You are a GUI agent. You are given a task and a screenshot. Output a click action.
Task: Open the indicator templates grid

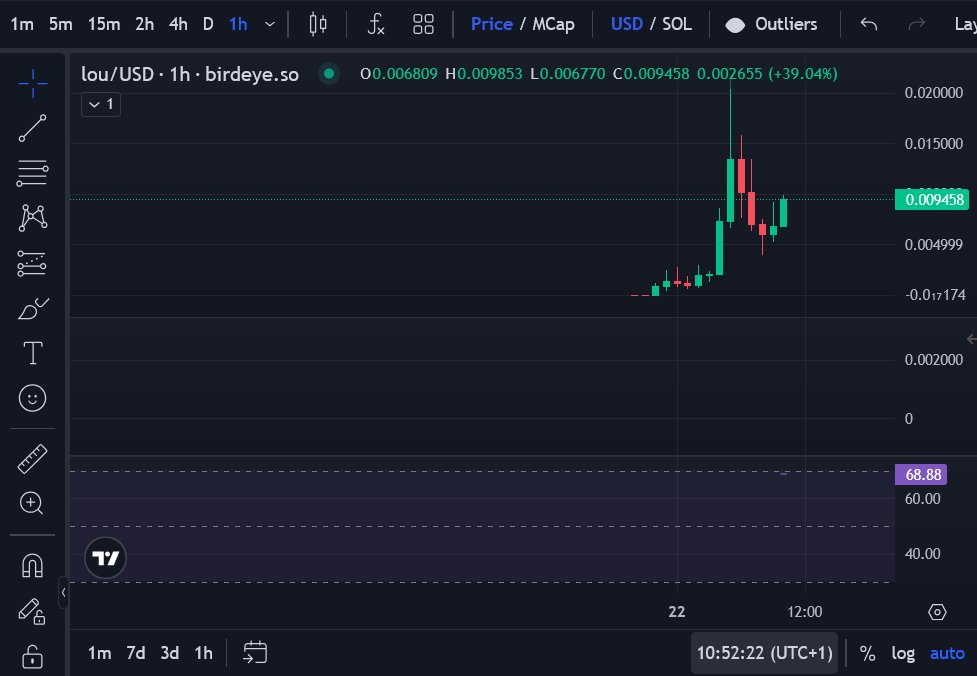pos(423,24)
